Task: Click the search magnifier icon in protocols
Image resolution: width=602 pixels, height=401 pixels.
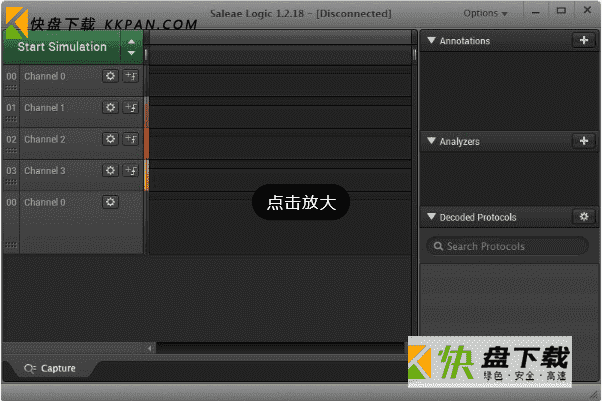Action: click(438, 246)
